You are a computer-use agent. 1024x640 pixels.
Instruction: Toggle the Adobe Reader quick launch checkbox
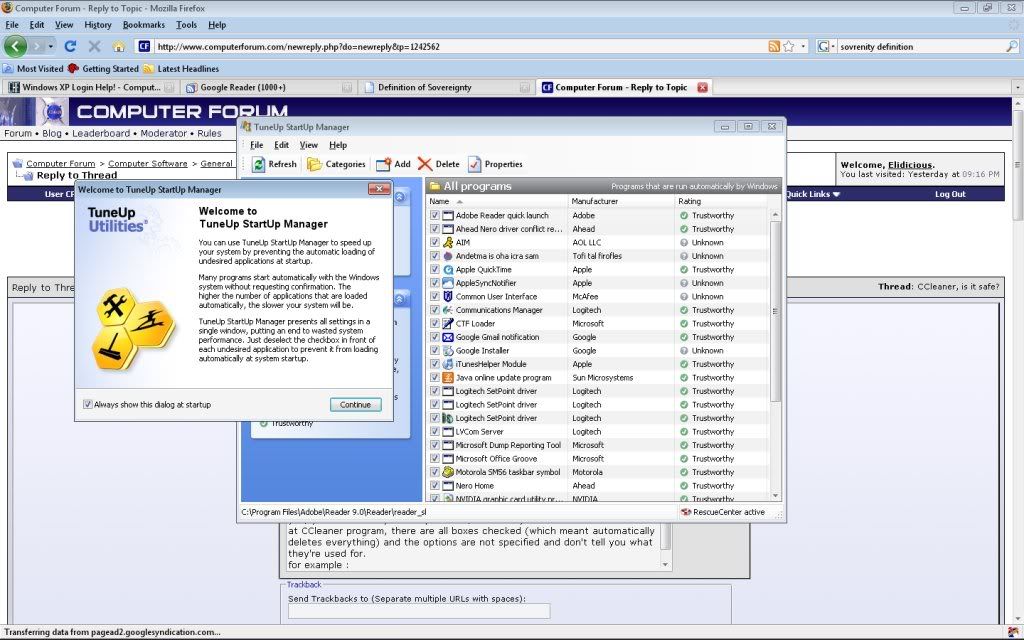coord(435,216)
